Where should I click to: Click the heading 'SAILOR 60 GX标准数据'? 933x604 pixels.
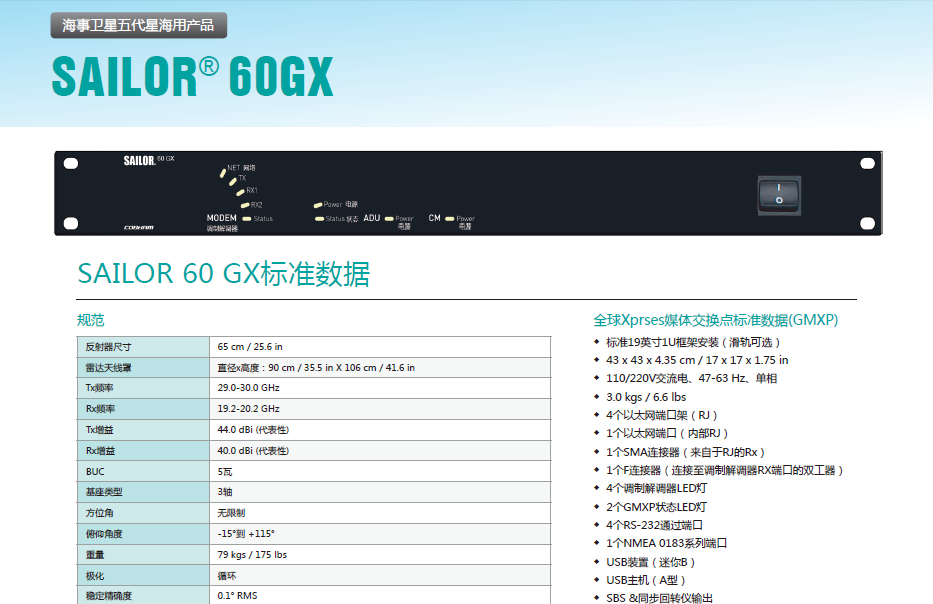(224, 274)
